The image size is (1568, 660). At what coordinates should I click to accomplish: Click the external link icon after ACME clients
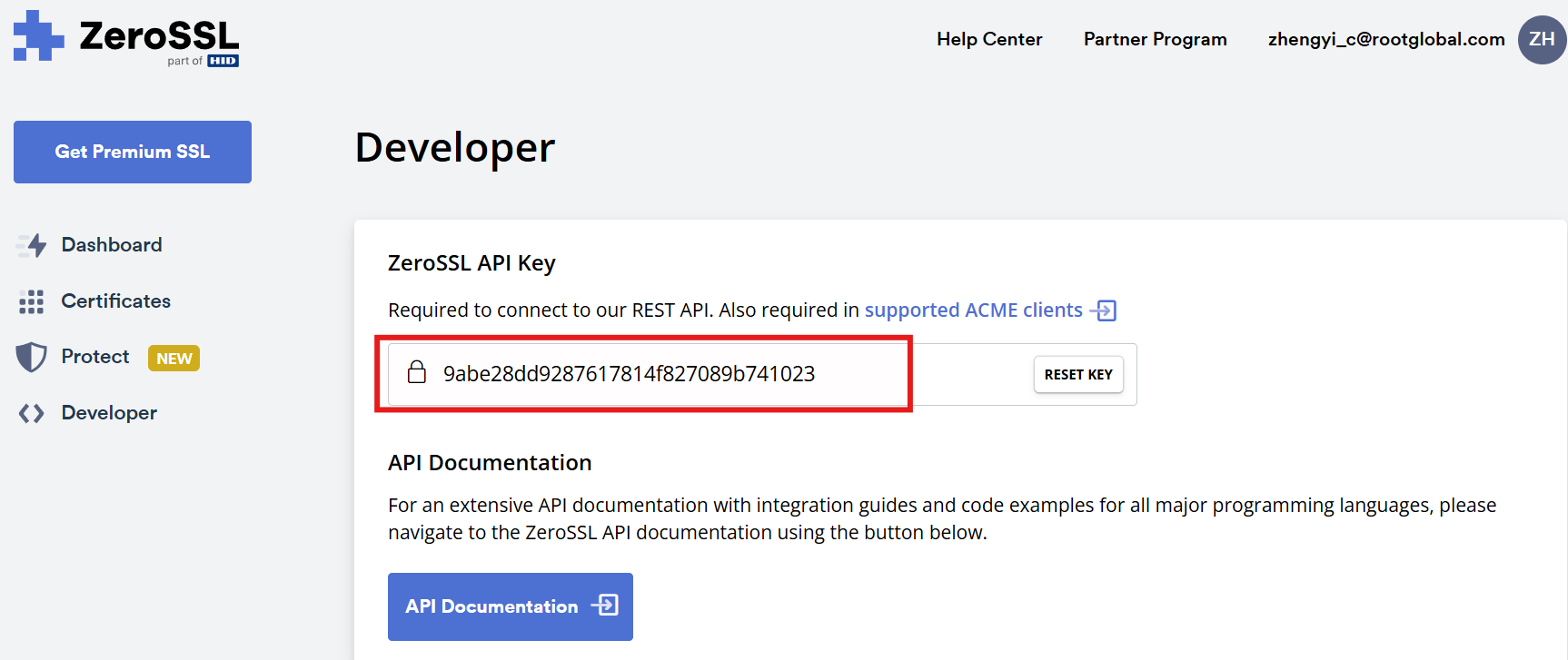(x=1103, y=310)
